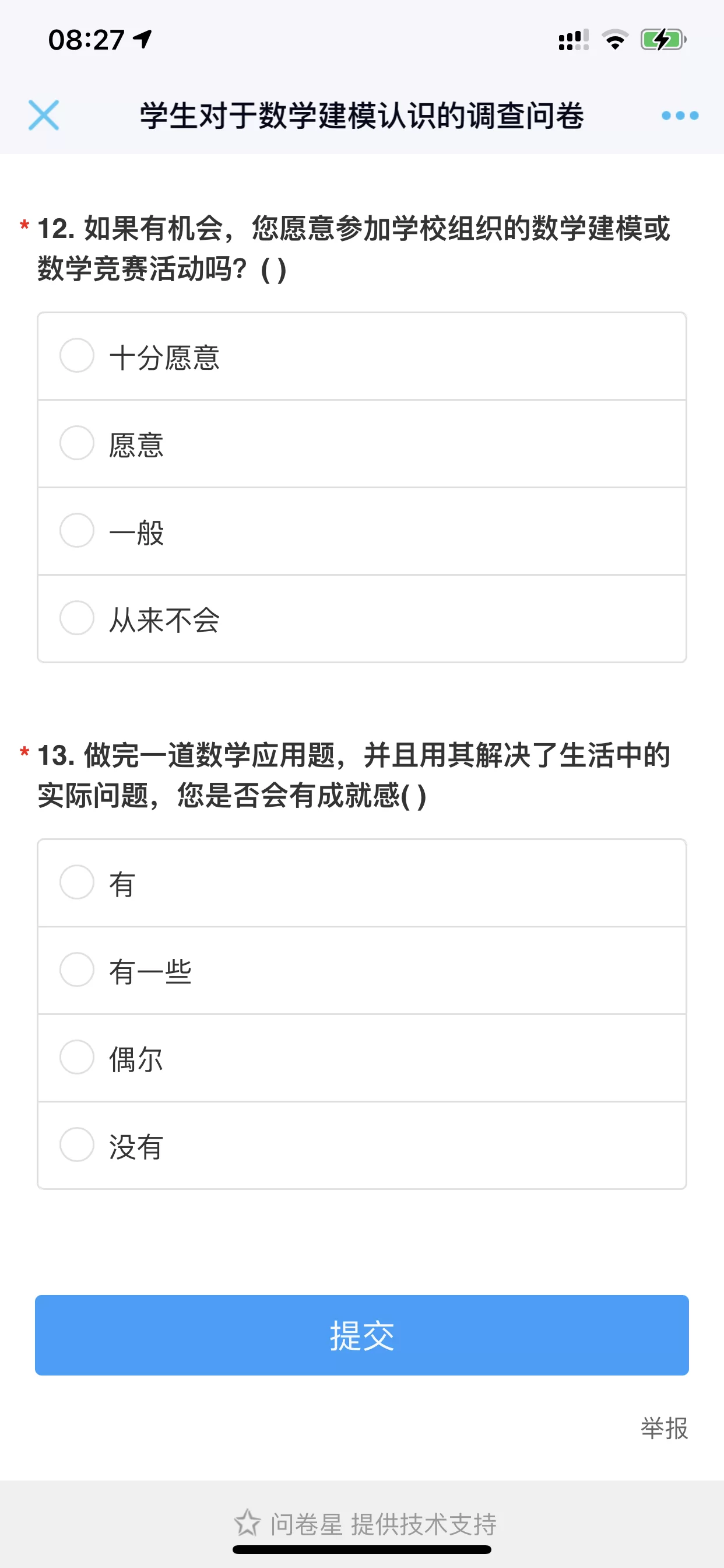Pick 从来不会 for question 12

tap(78, 618)
